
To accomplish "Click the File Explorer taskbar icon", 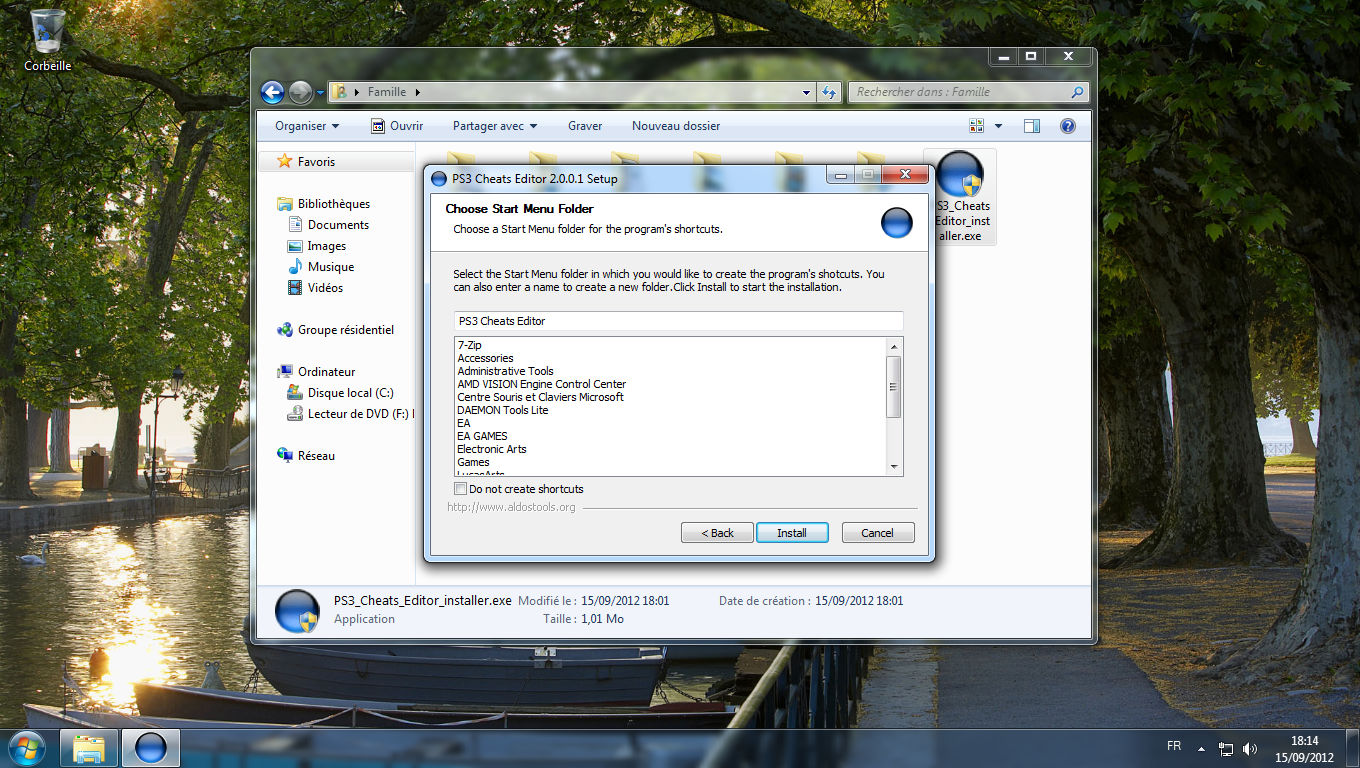I will pos(90,748).
